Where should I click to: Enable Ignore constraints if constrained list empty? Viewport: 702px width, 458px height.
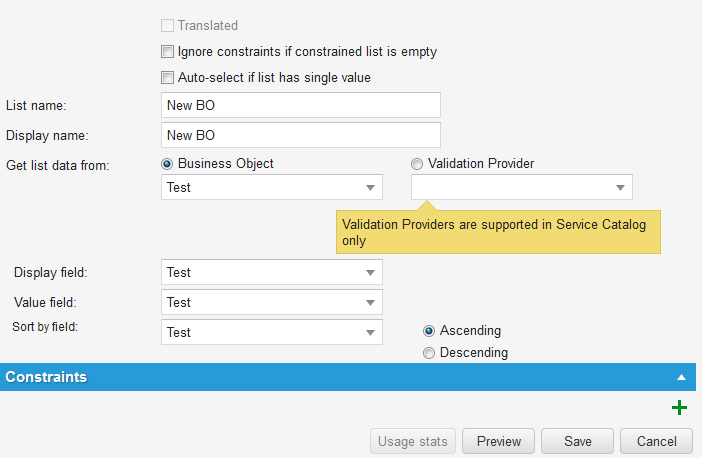(167, 51)
